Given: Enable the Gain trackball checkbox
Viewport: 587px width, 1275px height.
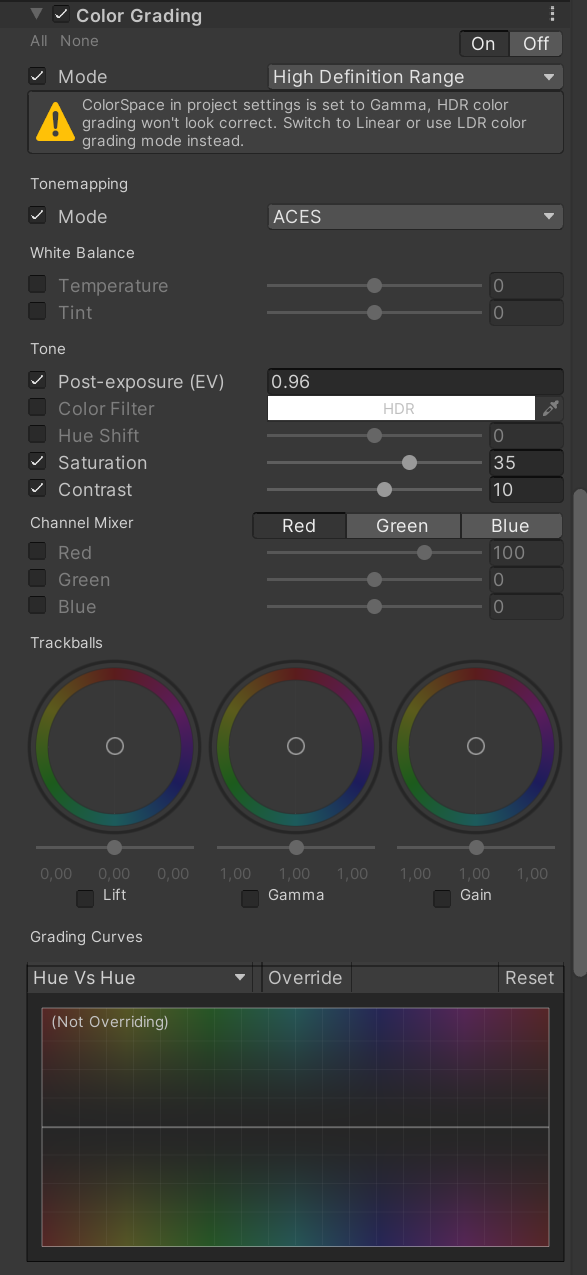Looking at the screenshot, I should (x=441, y=898).
